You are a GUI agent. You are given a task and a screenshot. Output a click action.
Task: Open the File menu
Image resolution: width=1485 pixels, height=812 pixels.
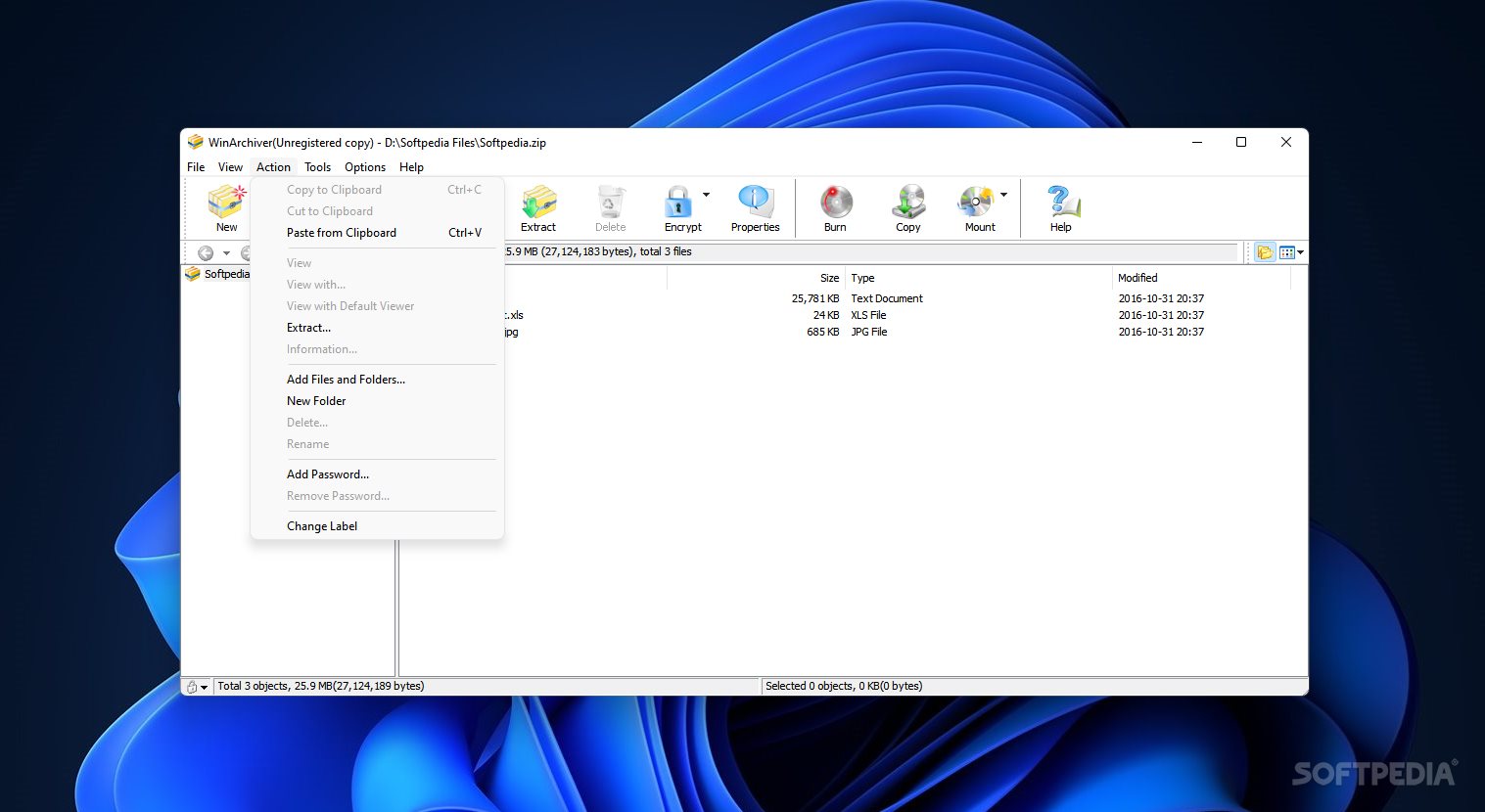tap(196, 167)
